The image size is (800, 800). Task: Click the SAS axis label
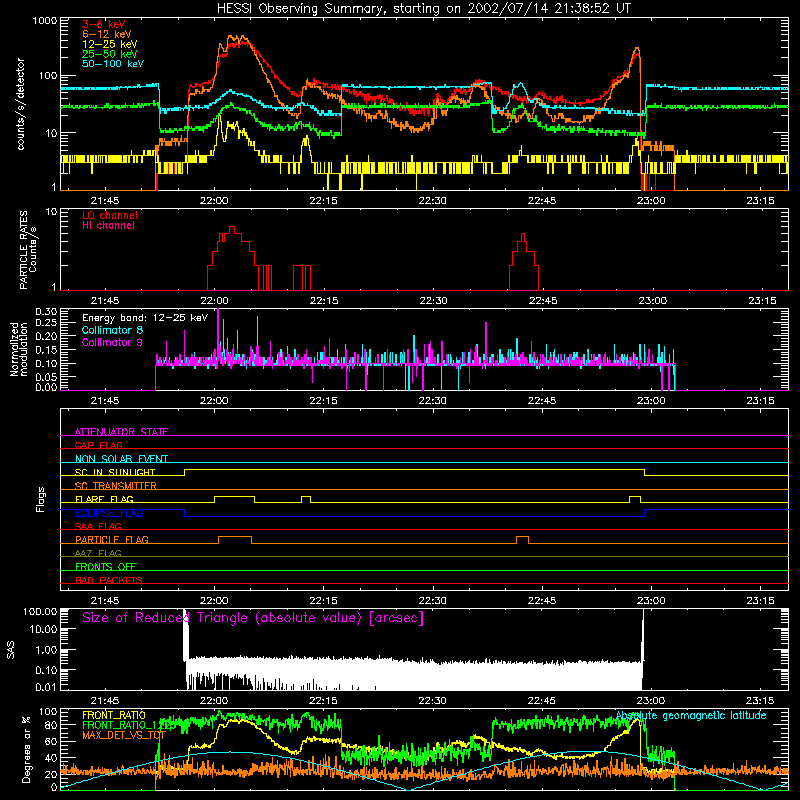[x=10, y=650]
